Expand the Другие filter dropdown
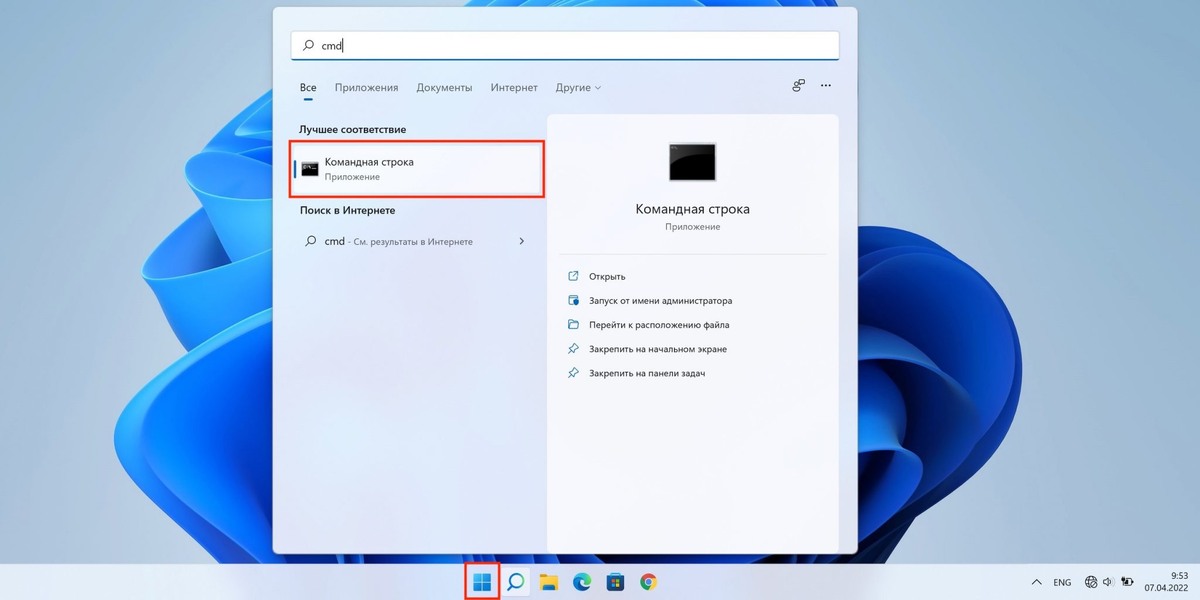 tap(578, 88)
